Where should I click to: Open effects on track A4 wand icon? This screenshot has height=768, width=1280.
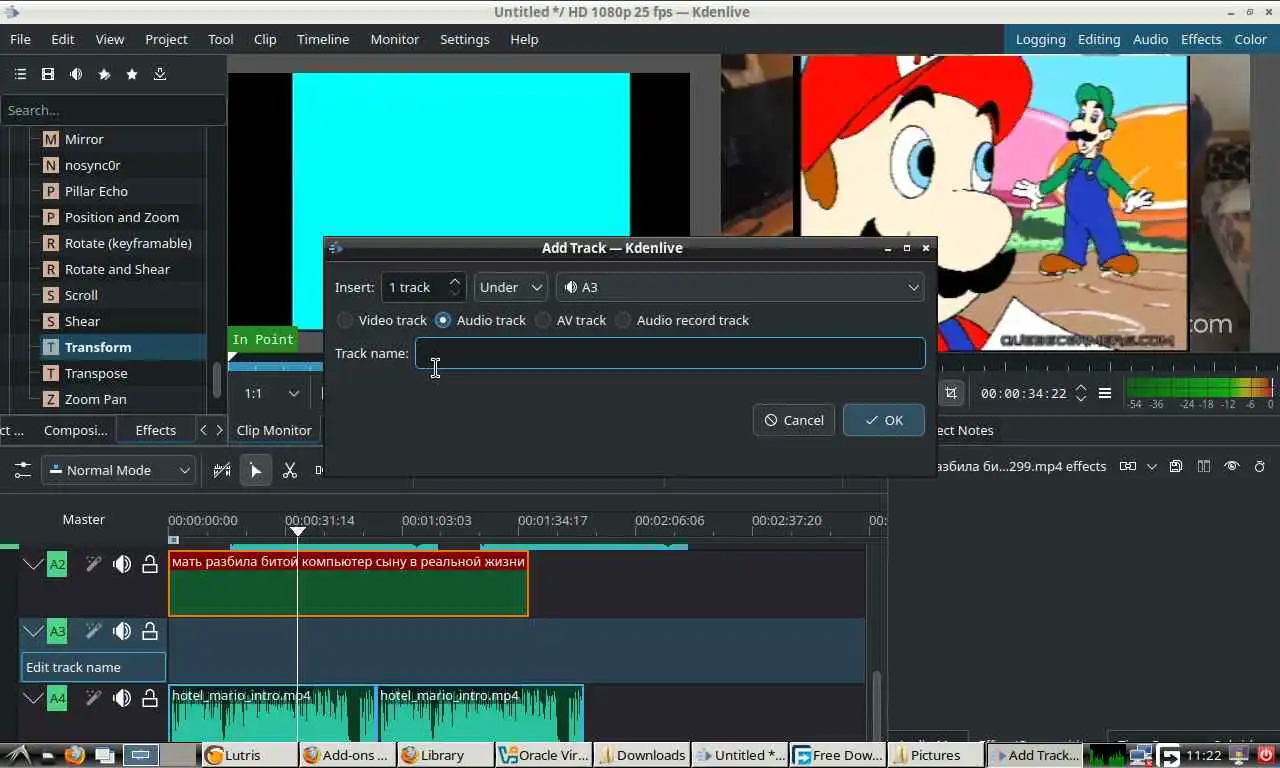point(93,698)
